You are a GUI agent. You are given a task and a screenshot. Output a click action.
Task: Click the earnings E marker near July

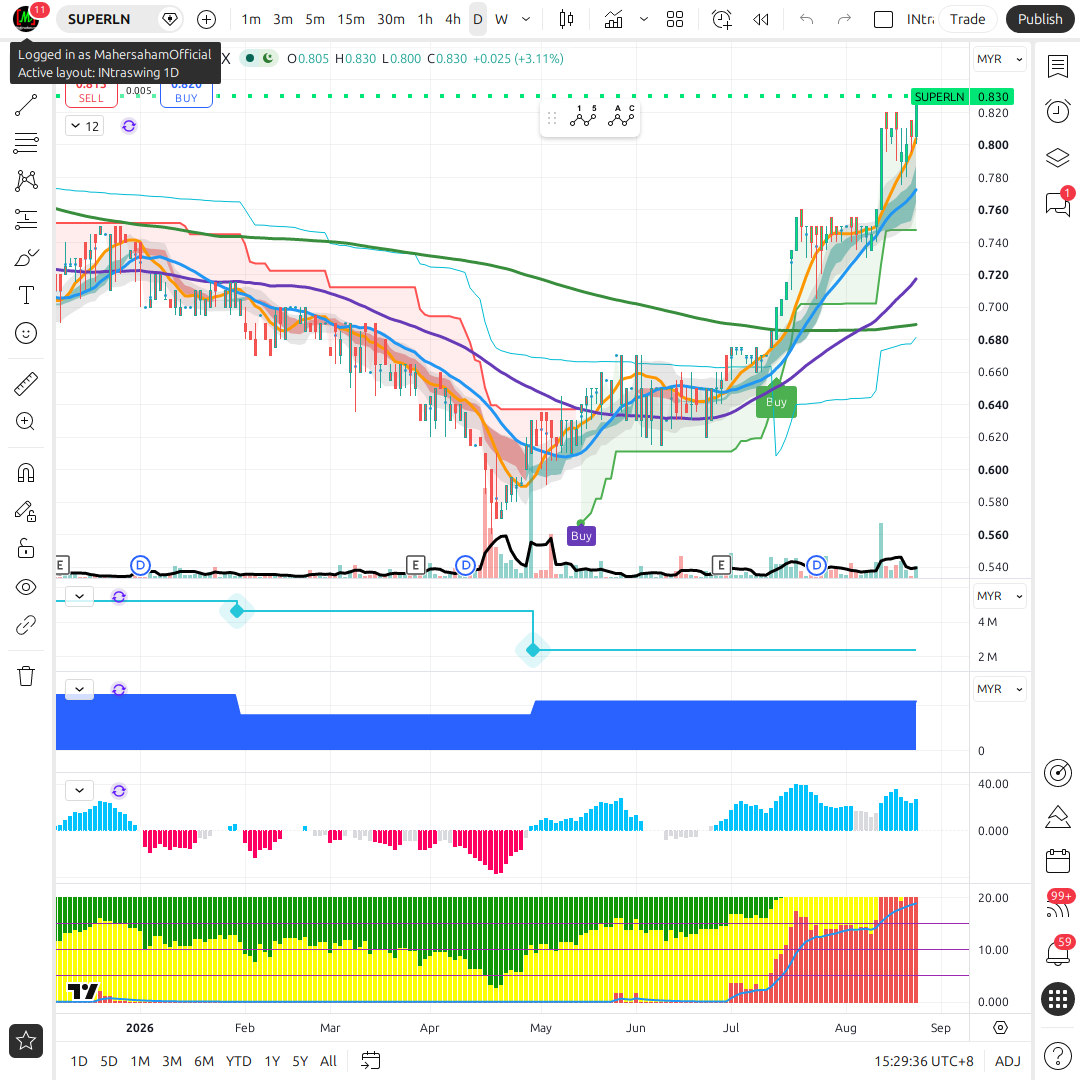pos(721,565)
